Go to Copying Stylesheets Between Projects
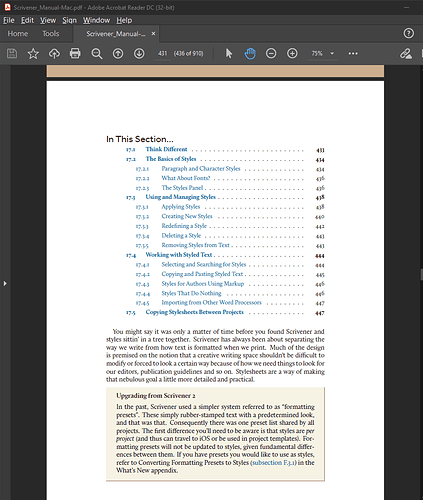Viewport: 423px width, 500px height. click(x=194, y=312)
